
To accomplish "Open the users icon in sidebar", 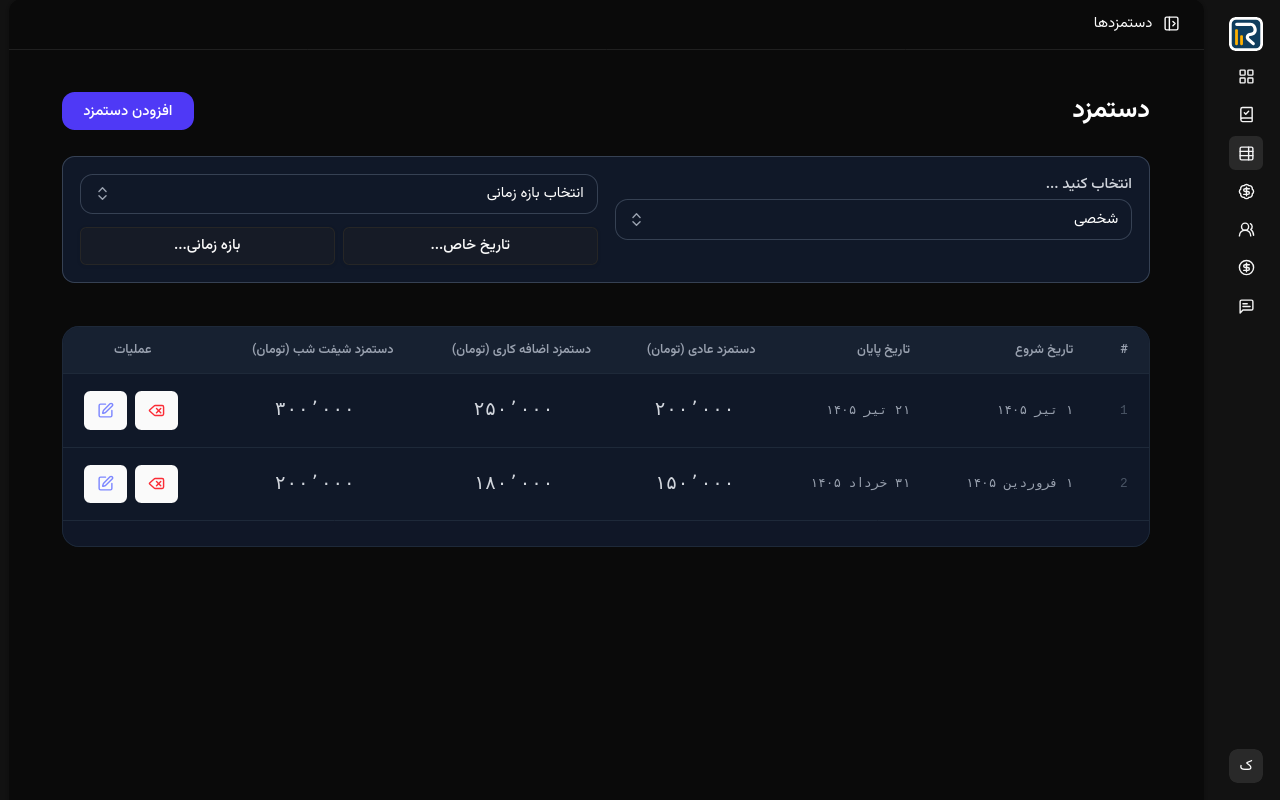I will point(1246,229).
